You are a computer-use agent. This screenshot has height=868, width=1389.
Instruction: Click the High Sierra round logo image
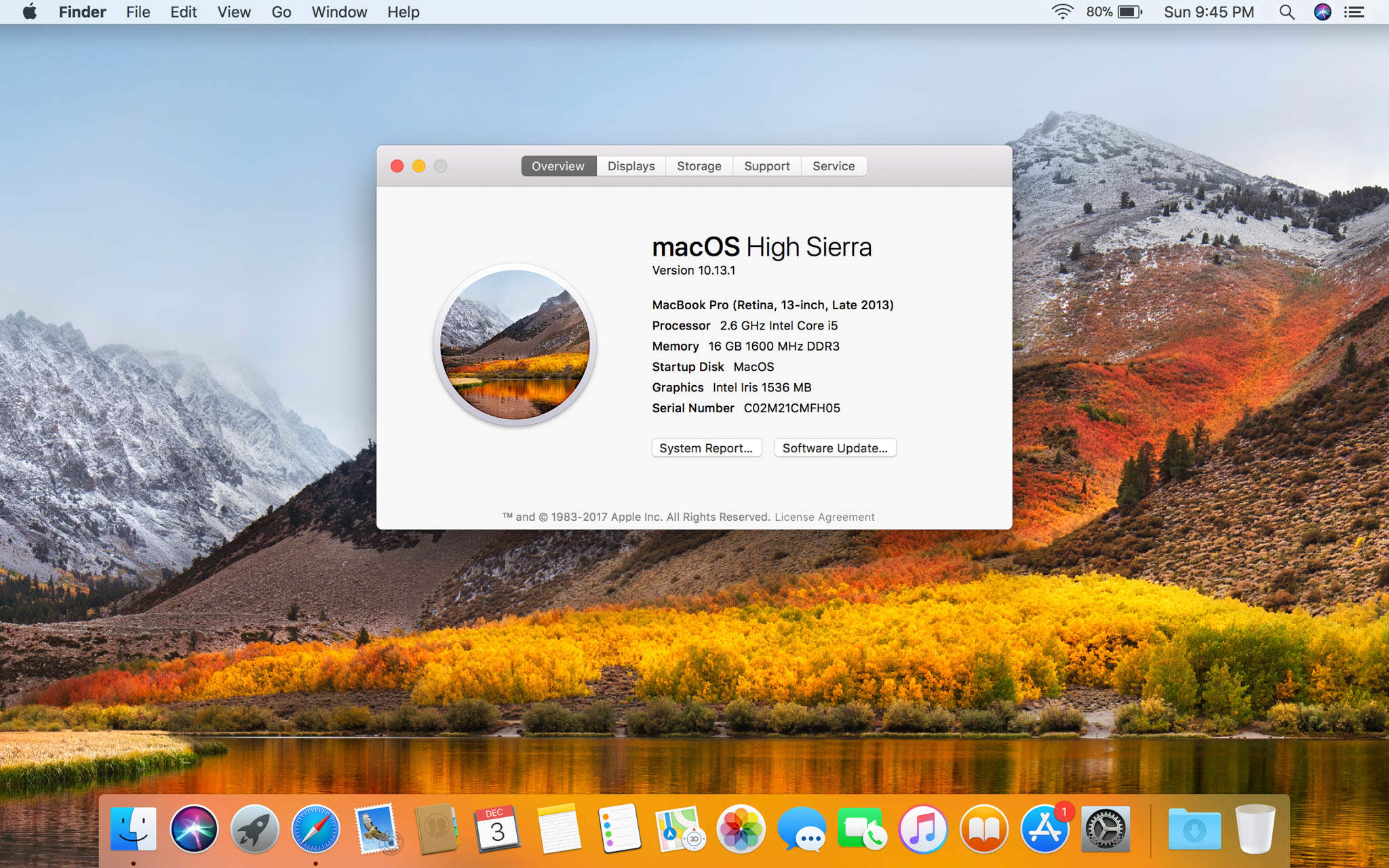click(515, 344)
